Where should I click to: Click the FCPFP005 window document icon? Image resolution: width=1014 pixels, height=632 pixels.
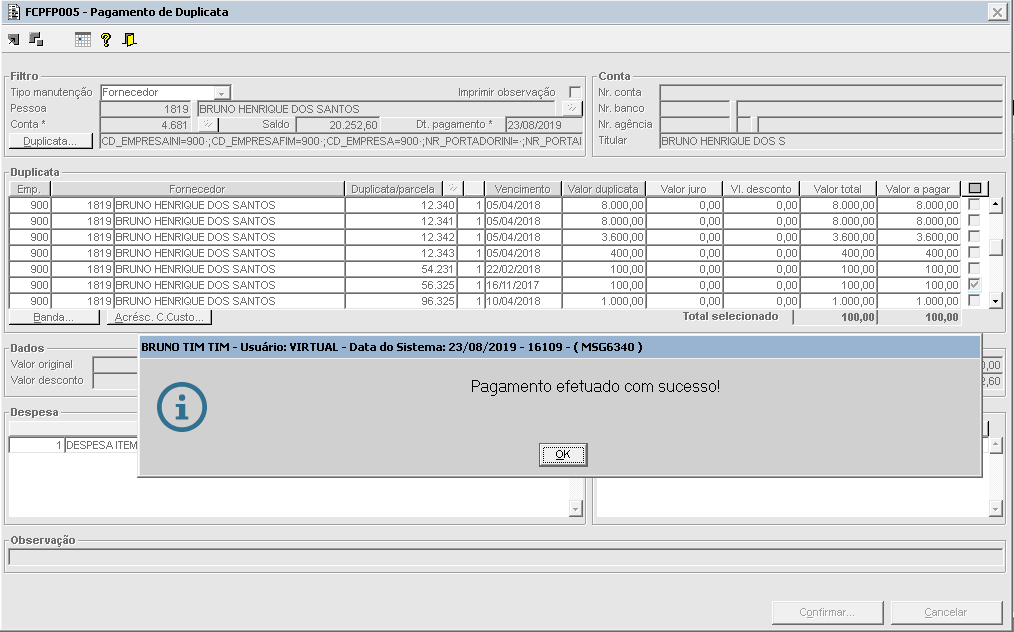click(13, 12)
